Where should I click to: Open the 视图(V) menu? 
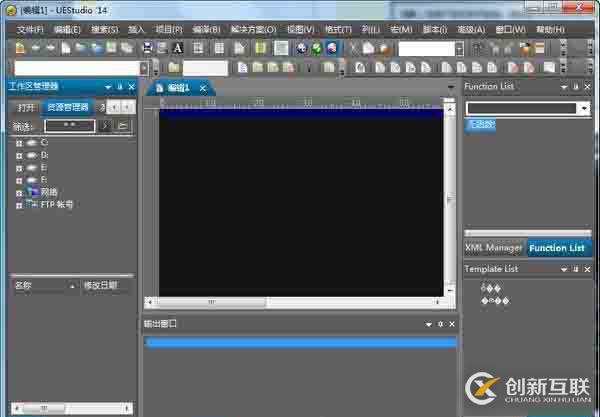coord(301,29)
